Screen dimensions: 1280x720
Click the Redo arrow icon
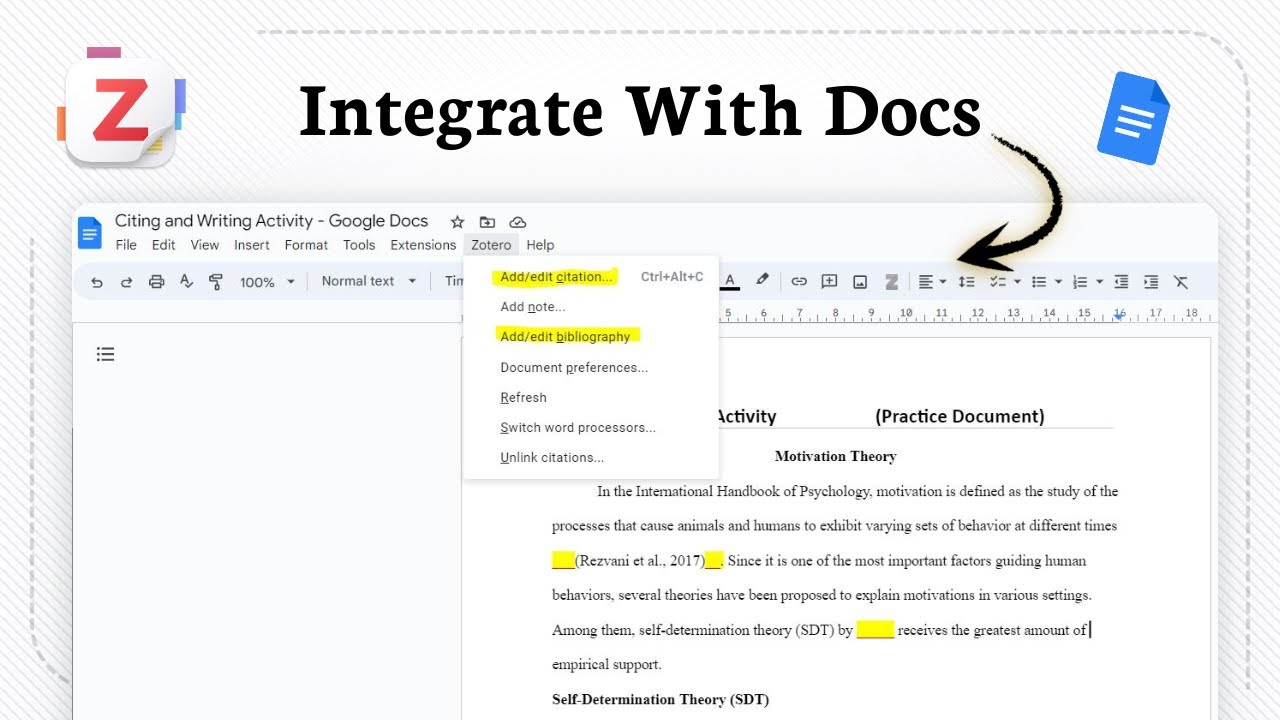point(126,282)
